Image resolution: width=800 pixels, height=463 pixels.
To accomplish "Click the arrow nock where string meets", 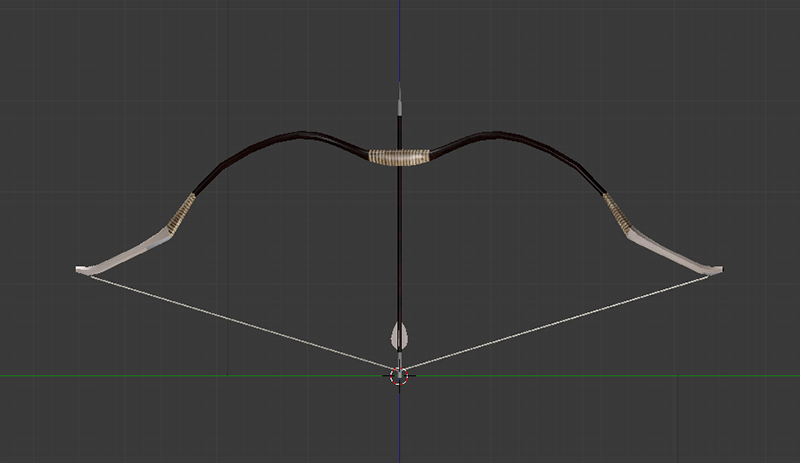I will click(x=399, y=365).
